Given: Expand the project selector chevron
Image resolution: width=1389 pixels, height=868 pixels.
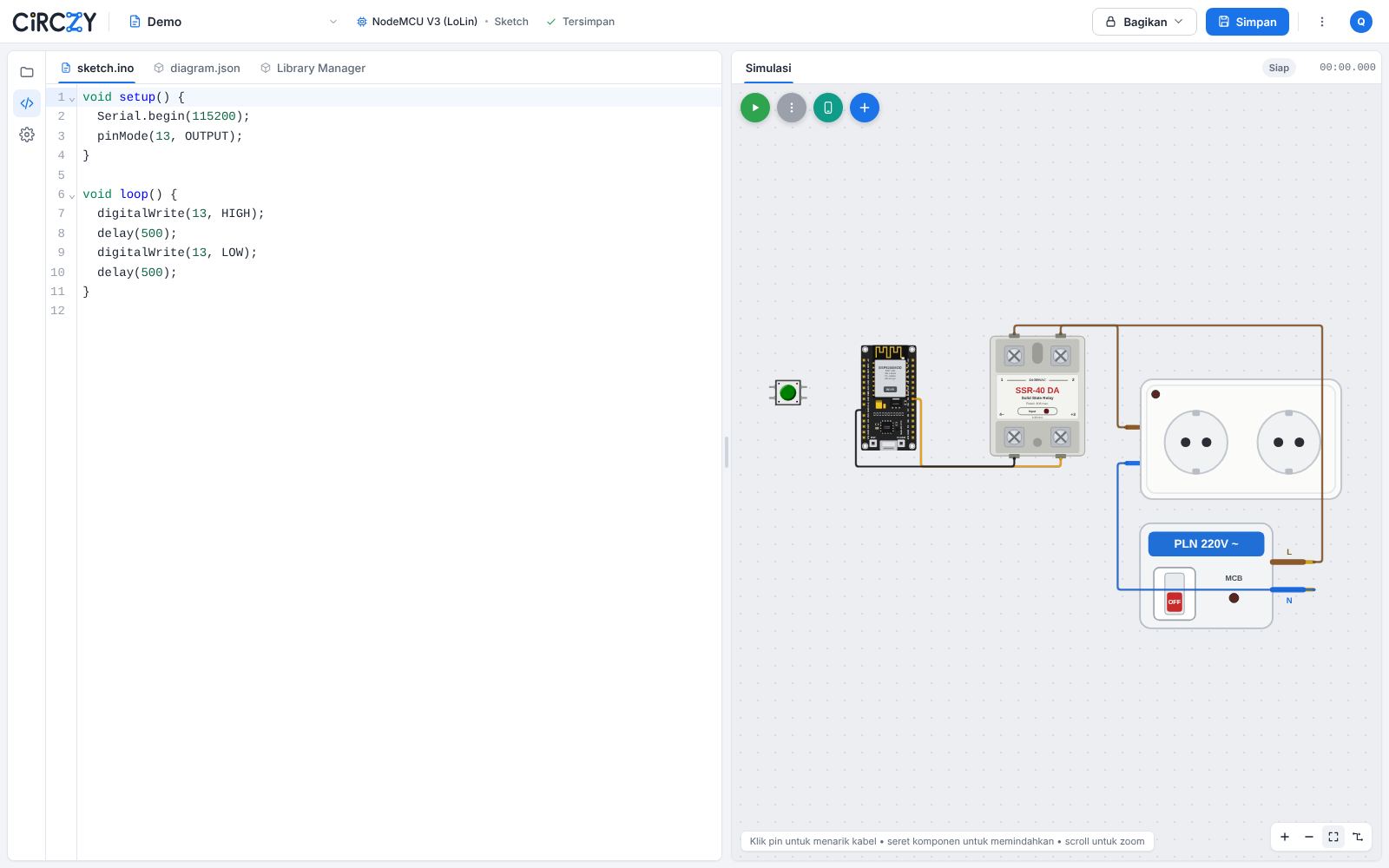Looking at the screenshot, I should tap(333, 22).
